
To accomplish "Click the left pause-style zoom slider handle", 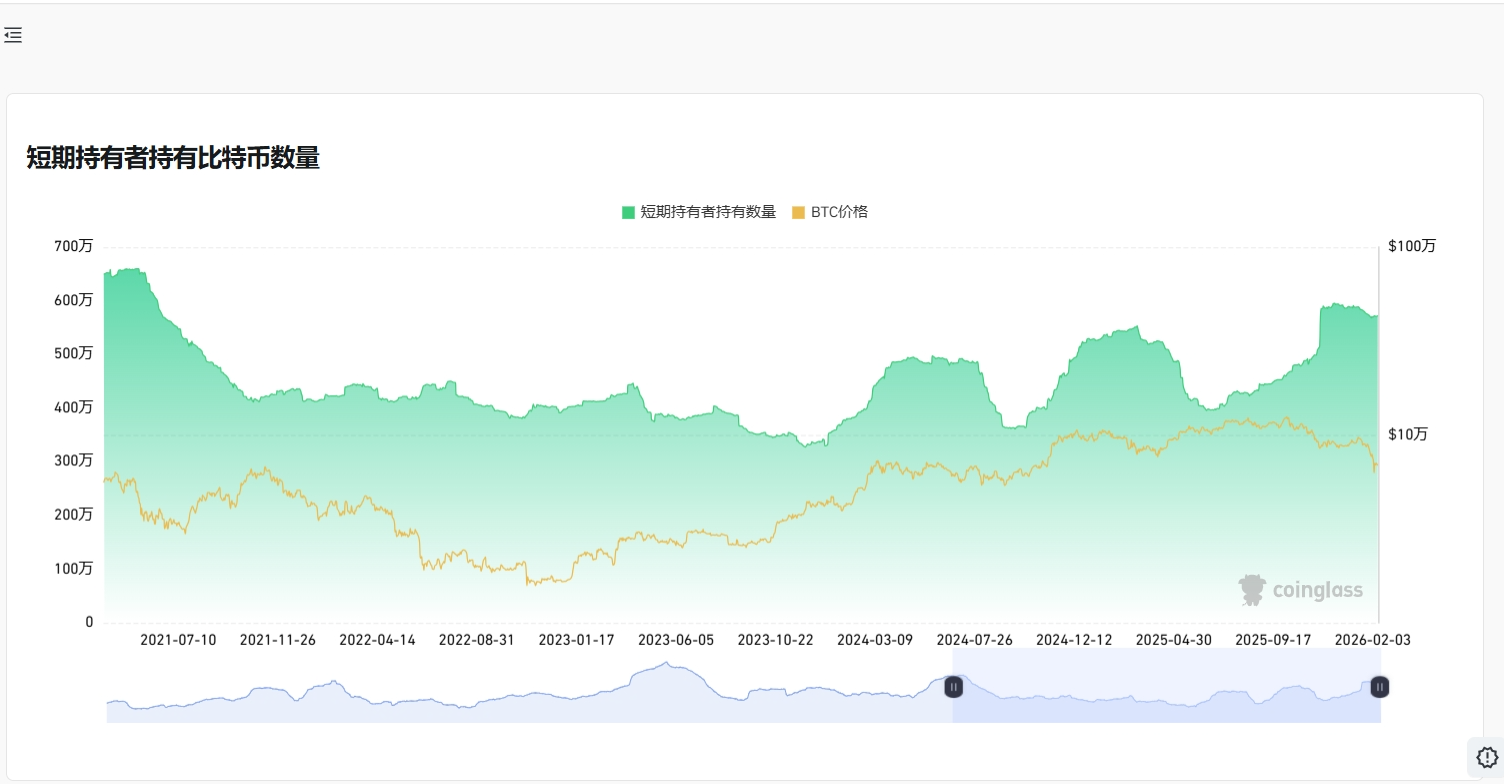I will tap(954, 687).
